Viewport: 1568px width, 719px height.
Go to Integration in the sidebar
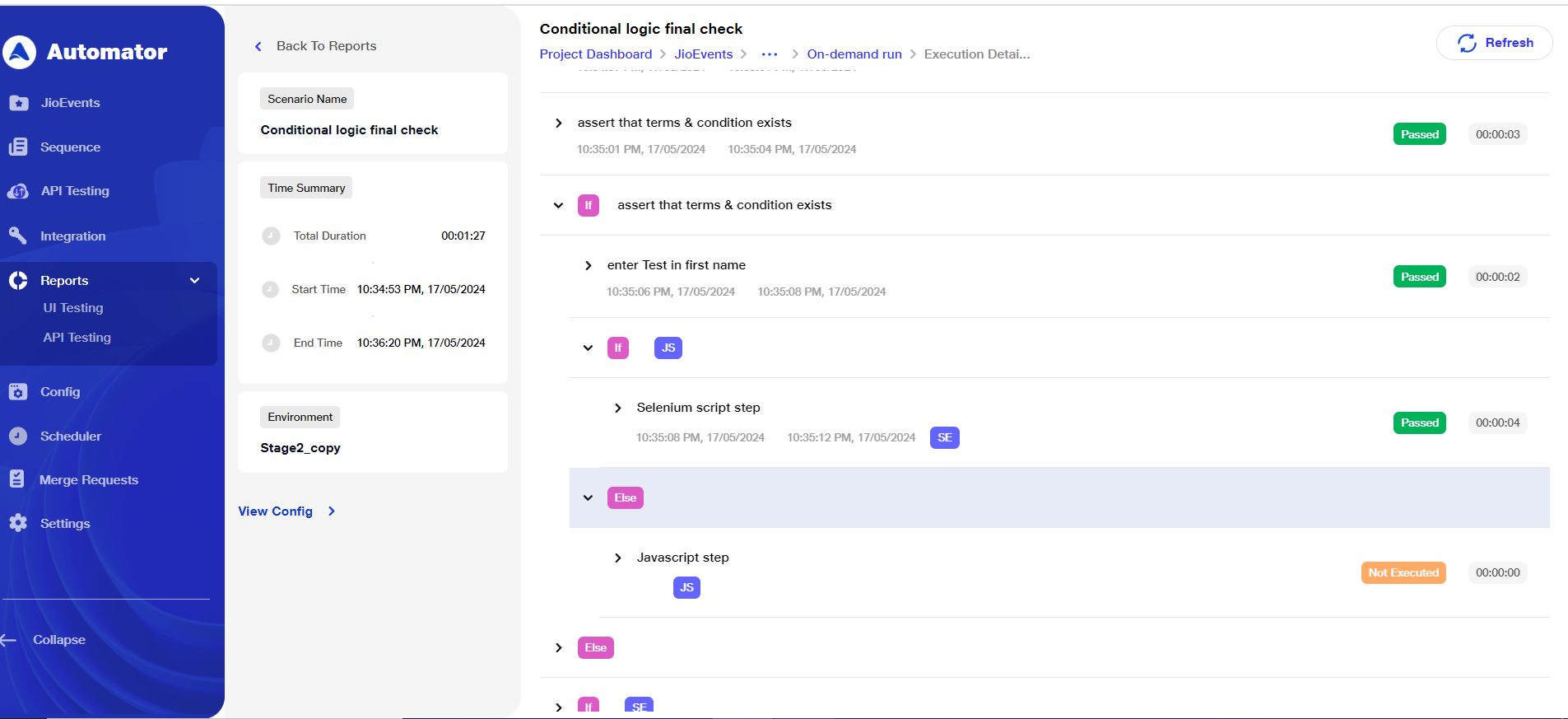click(x=72, y=236)
